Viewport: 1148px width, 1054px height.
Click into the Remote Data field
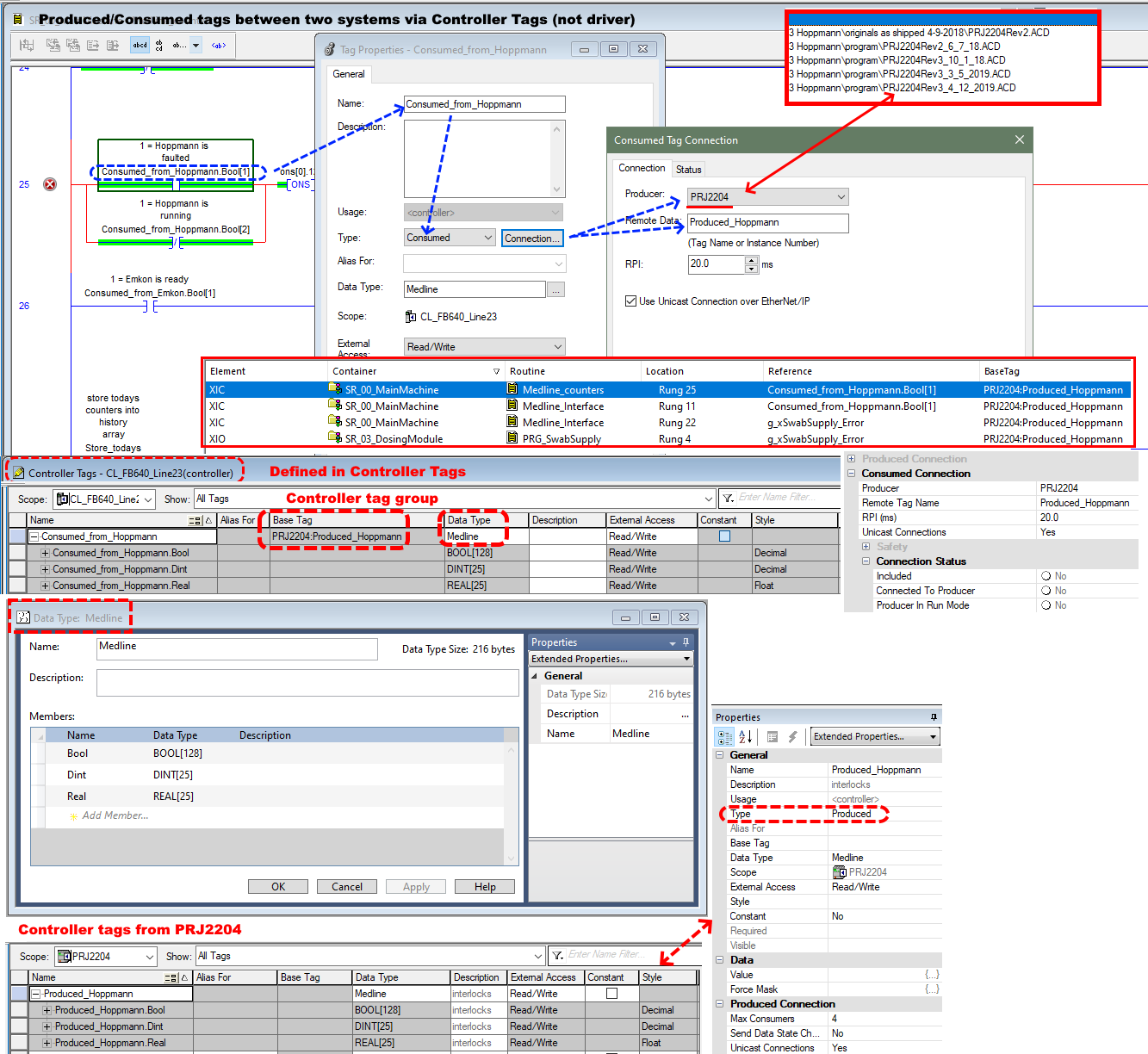767,223
